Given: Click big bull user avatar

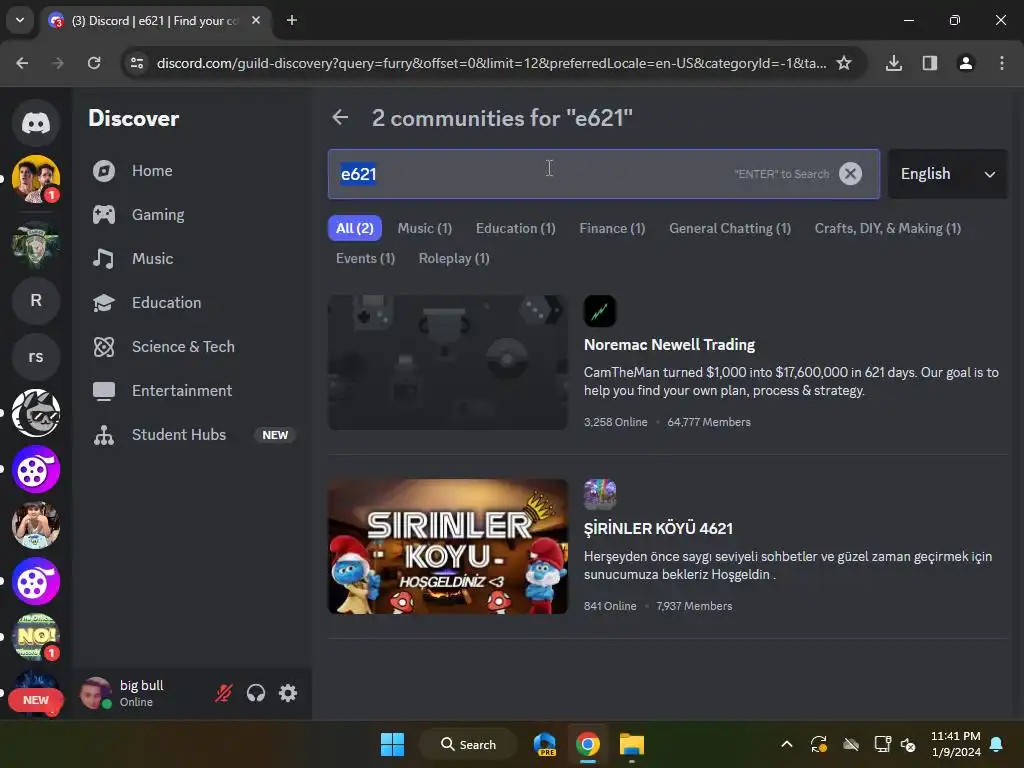Looking at the screenshot, I should (95, 694).
